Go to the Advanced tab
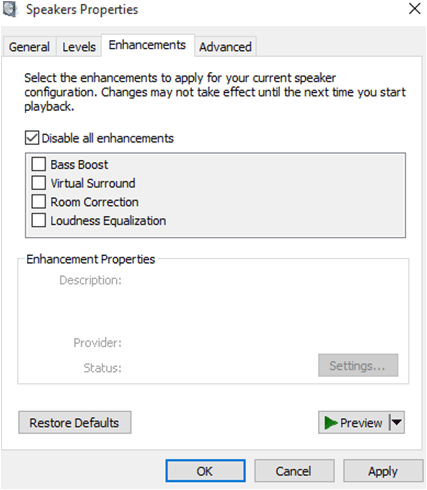 (x=225, y=47)
